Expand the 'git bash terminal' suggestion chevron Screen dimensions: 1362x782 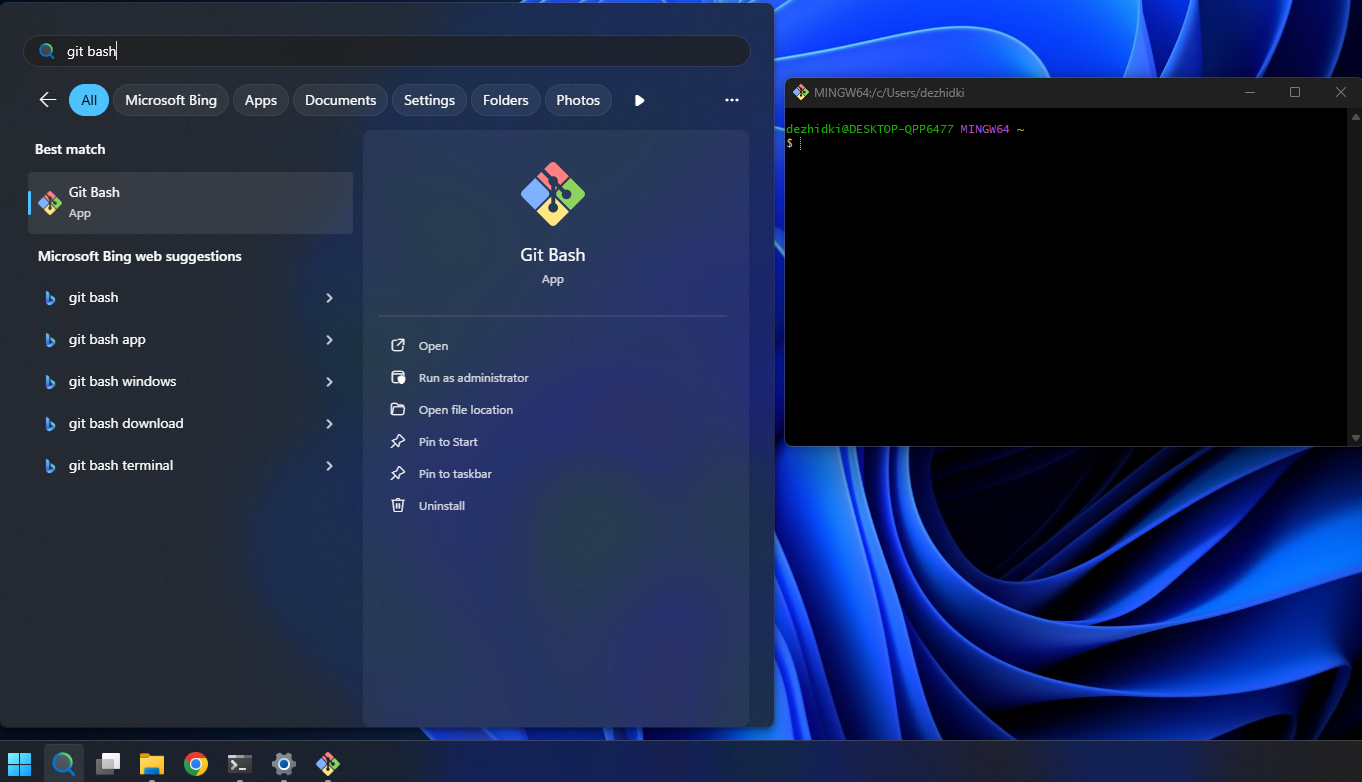(x=329, y=466)
